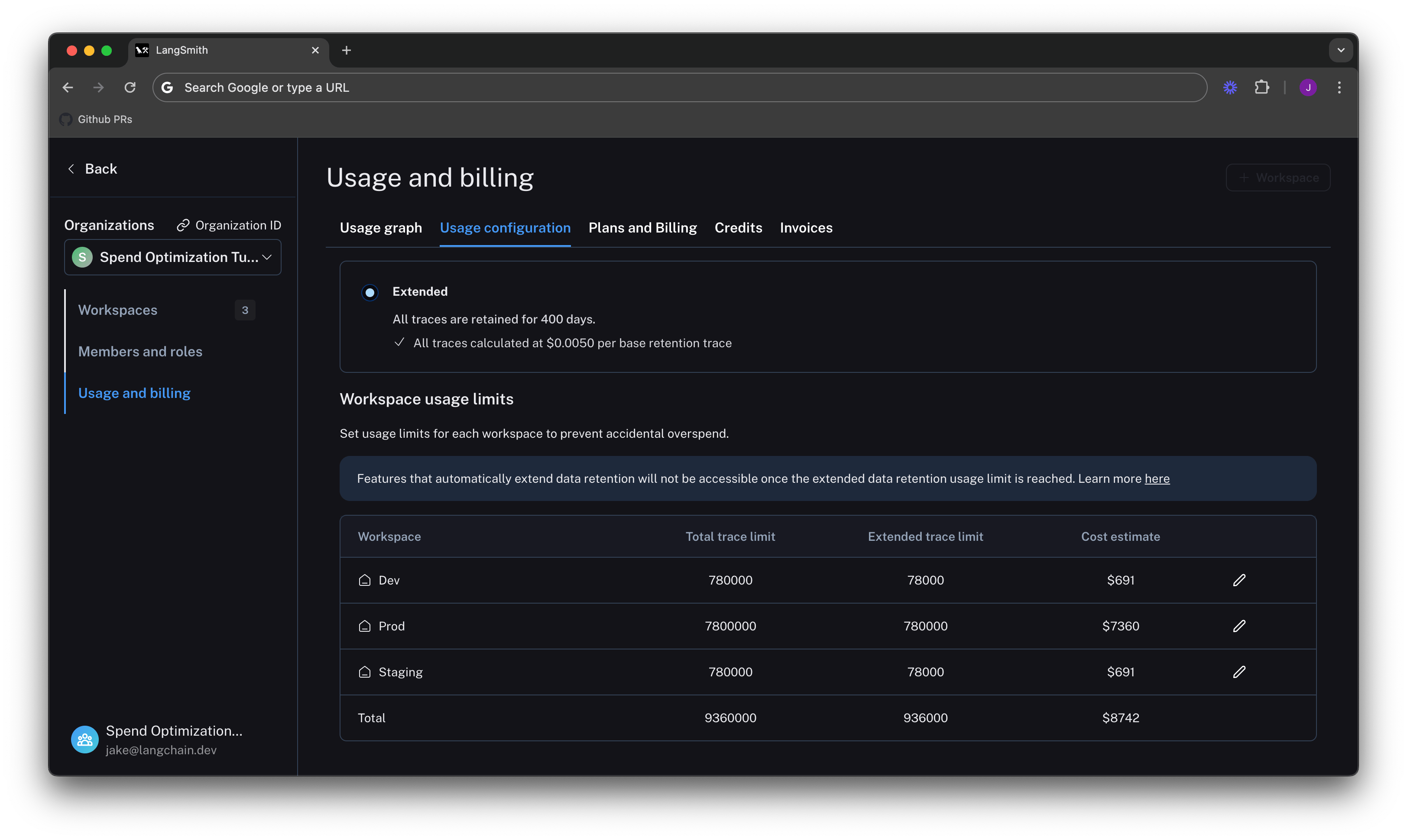Edit the Prod workspace usage limits
Viewport: 1407px width, 840px height.
(x=1239, y=626)
